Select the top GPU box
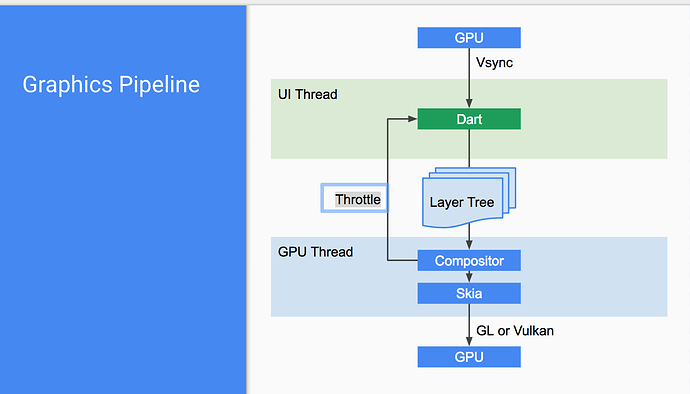This screenshot has width=690, height=394. tap(469, 37)
